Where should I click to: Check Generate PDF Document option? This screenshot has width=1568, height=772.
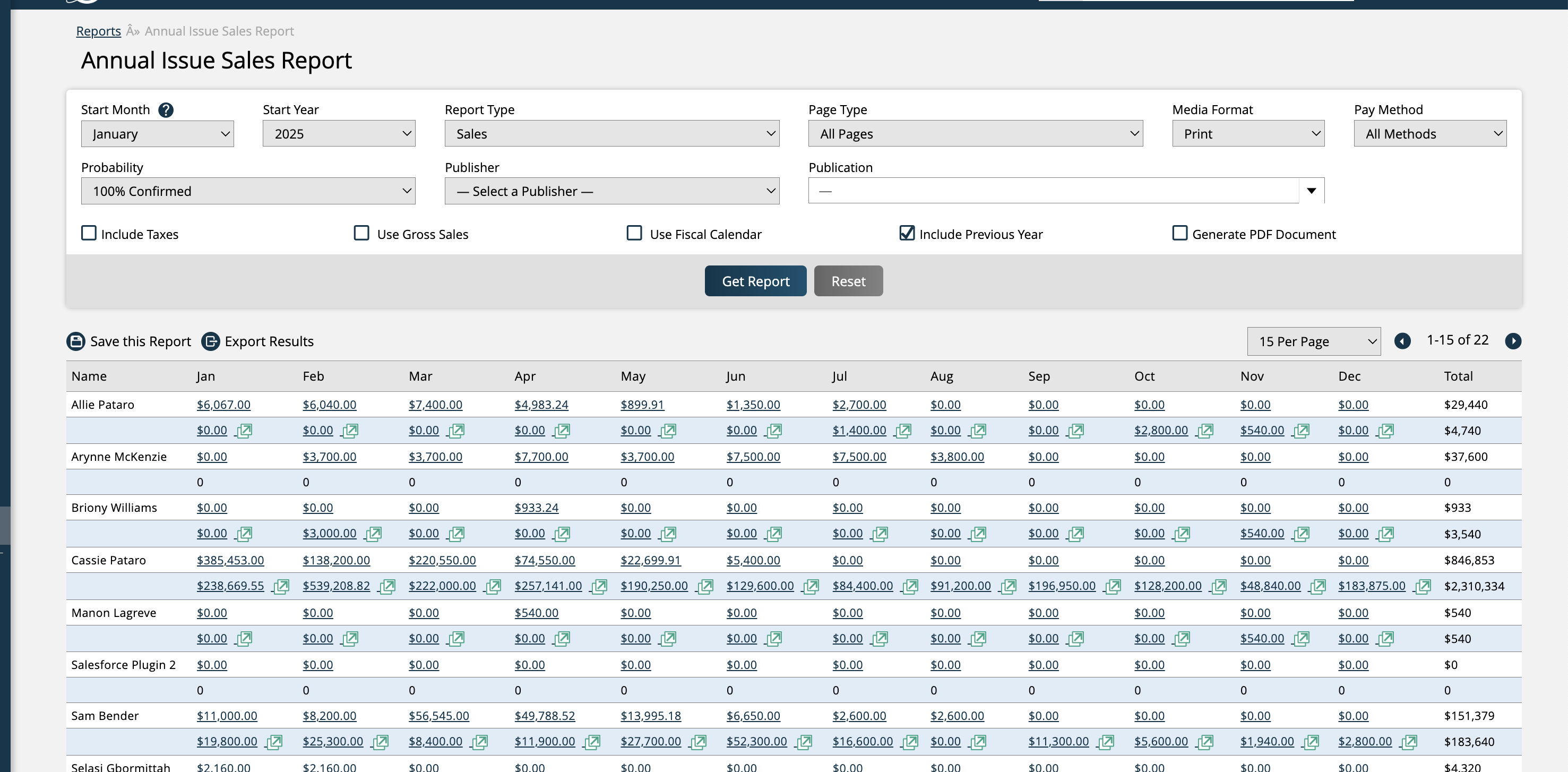[1179, 233]
